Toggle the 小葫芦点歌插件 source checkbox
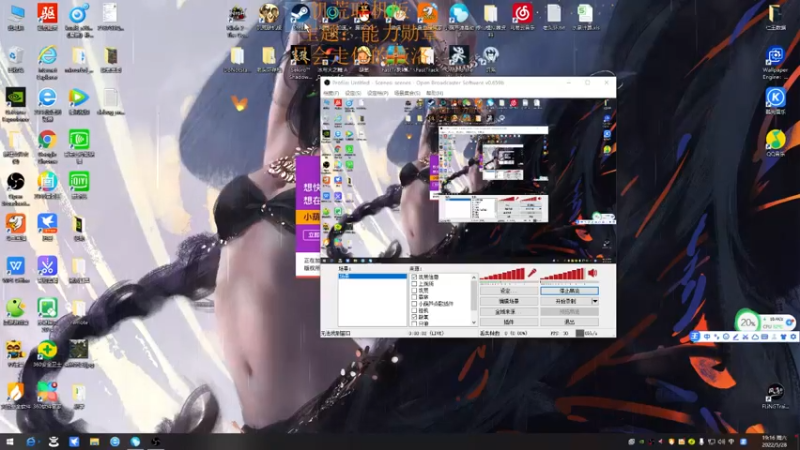Image resolution: width=800 pixels, height=450 pixels. 414,304
